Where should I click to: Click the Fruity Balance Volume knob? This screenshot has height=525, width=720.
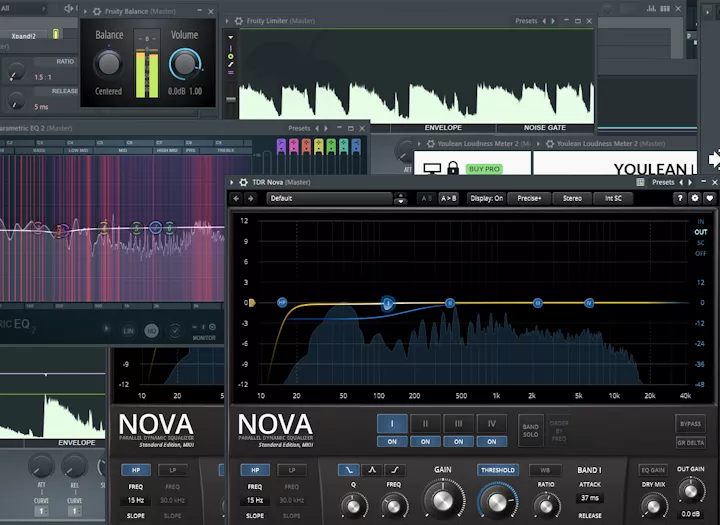pyautogui.click(x=185, y=63)
